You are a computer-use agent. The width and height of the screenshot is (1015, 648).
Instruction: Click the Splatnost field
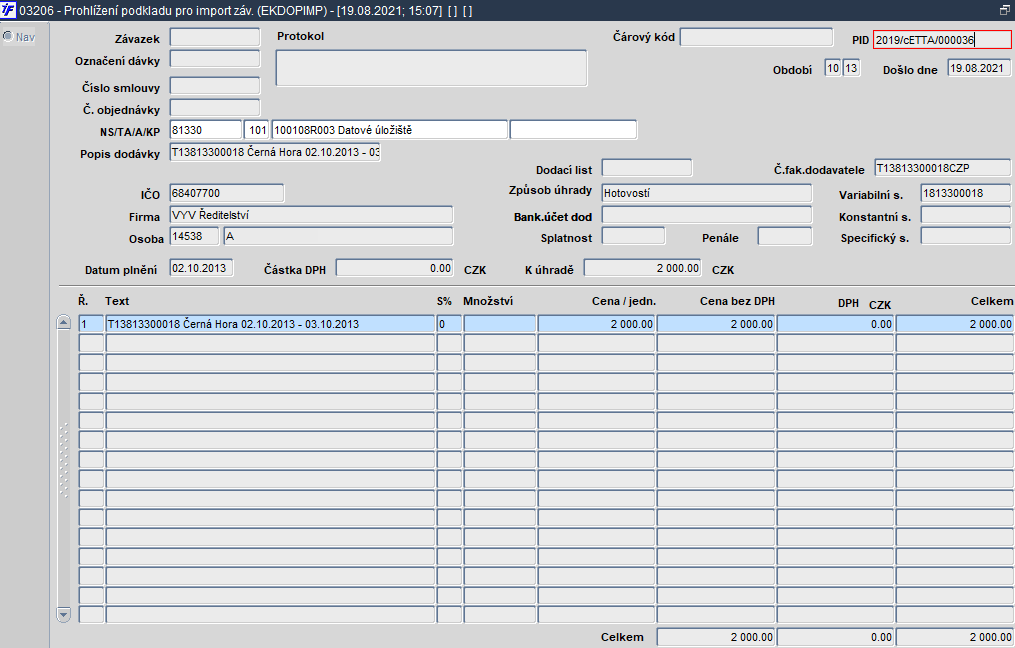click(633, 236)
